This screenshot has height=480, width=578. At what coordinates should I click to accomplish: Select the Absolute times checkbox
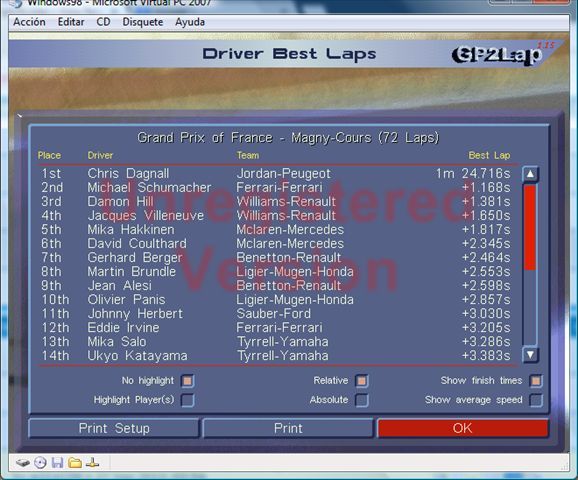click(x=362, y=400)
